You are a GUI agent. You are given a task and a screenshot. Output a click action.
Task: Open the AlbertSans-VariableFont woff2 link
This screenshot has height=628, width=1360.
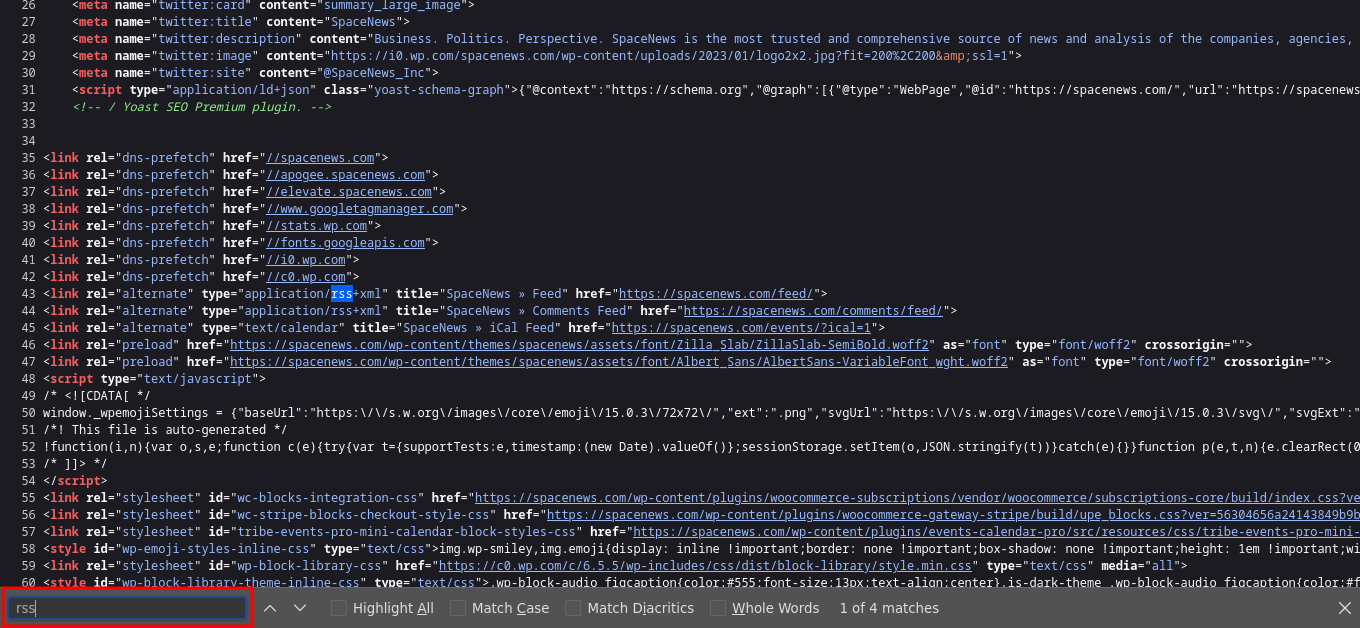619,362
